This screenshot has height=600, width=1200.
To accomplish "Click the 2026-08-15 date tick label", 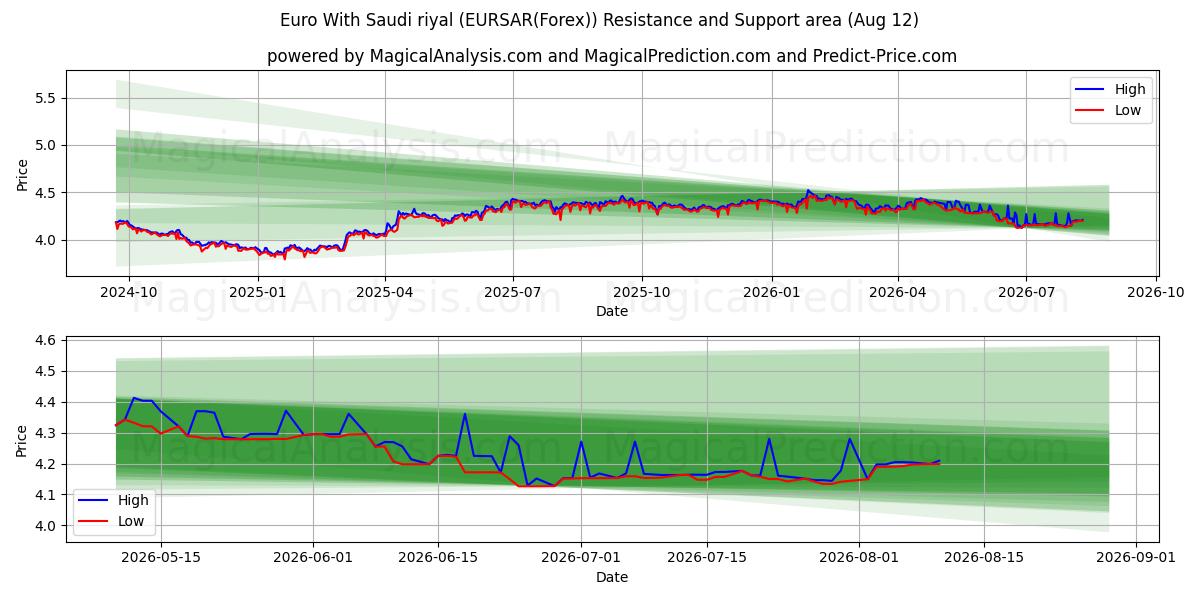I will coord(985,557).
